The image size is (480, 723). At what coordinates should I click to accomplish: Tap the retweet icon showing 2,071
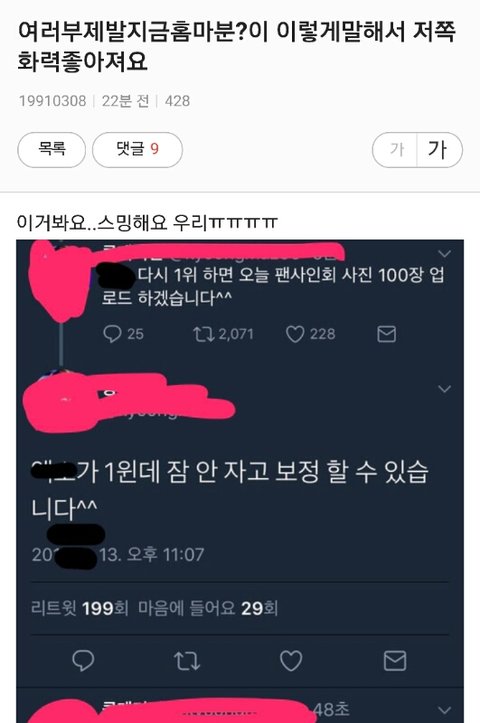[x=203, y=334]
